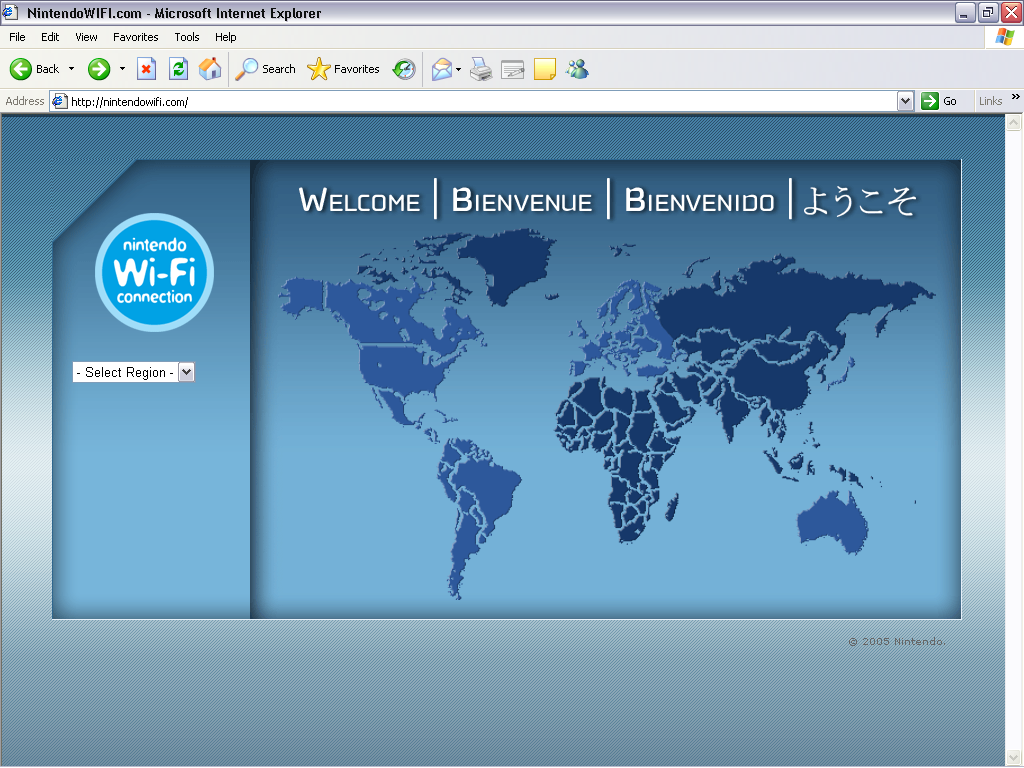1024x768 pixels.
Task: Open the Tools menu
Action: (x=187, y=37)
